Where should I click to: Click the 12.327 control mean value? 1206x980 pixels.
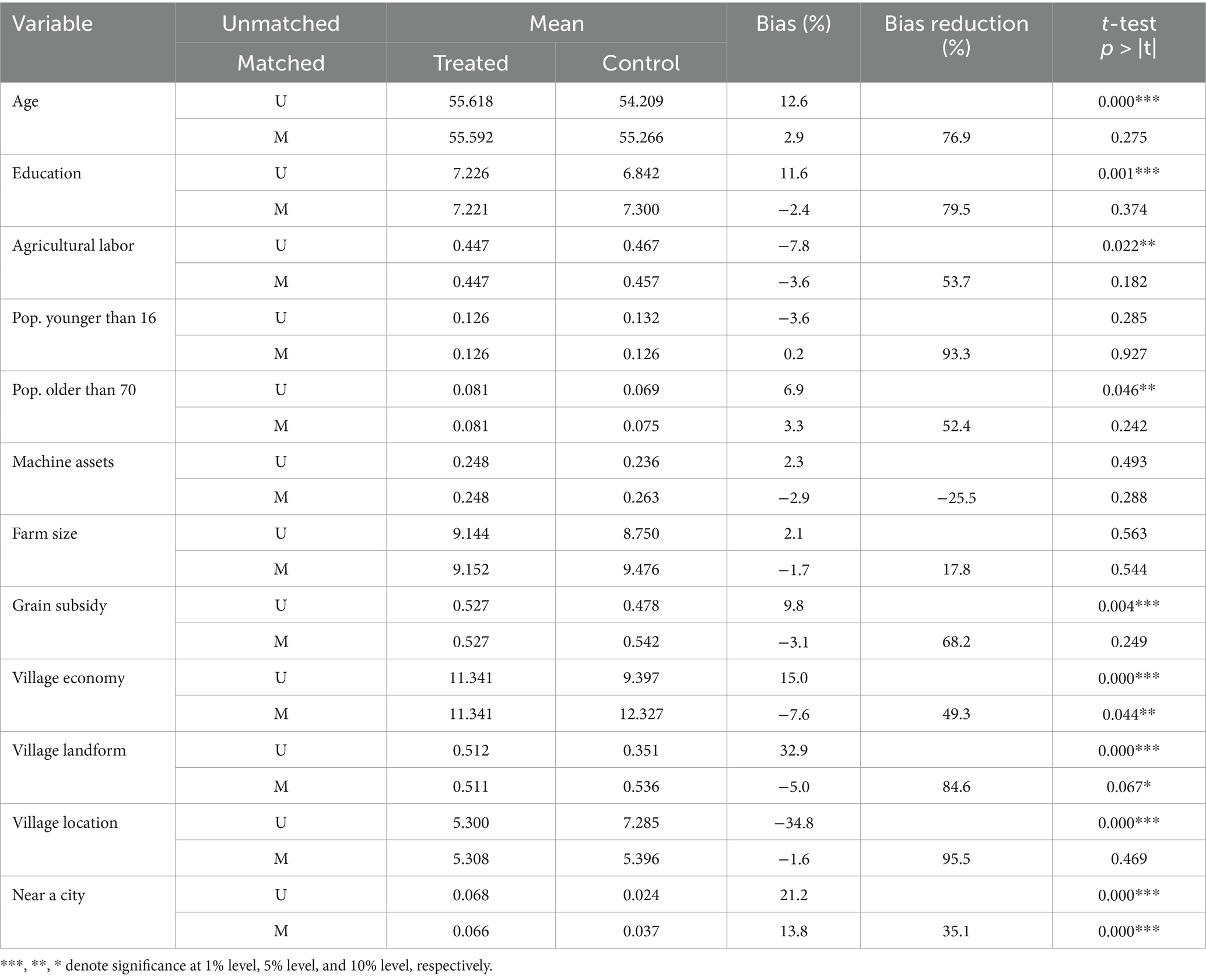coord(640,714)
